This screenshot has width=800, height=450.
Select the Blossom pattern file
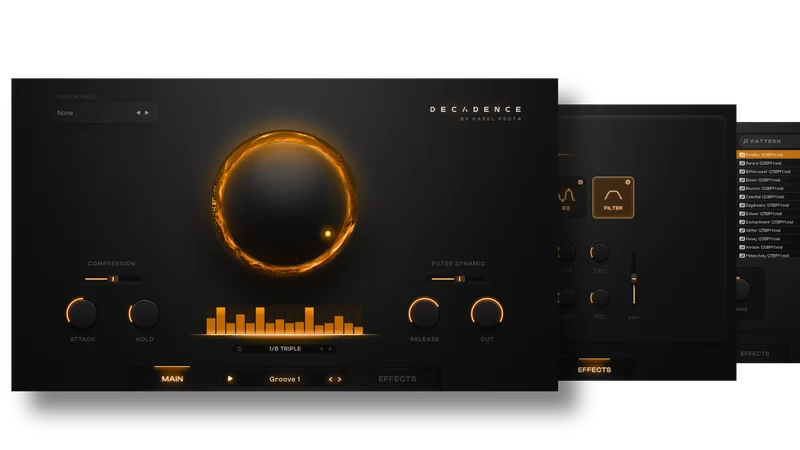[768, 188]
